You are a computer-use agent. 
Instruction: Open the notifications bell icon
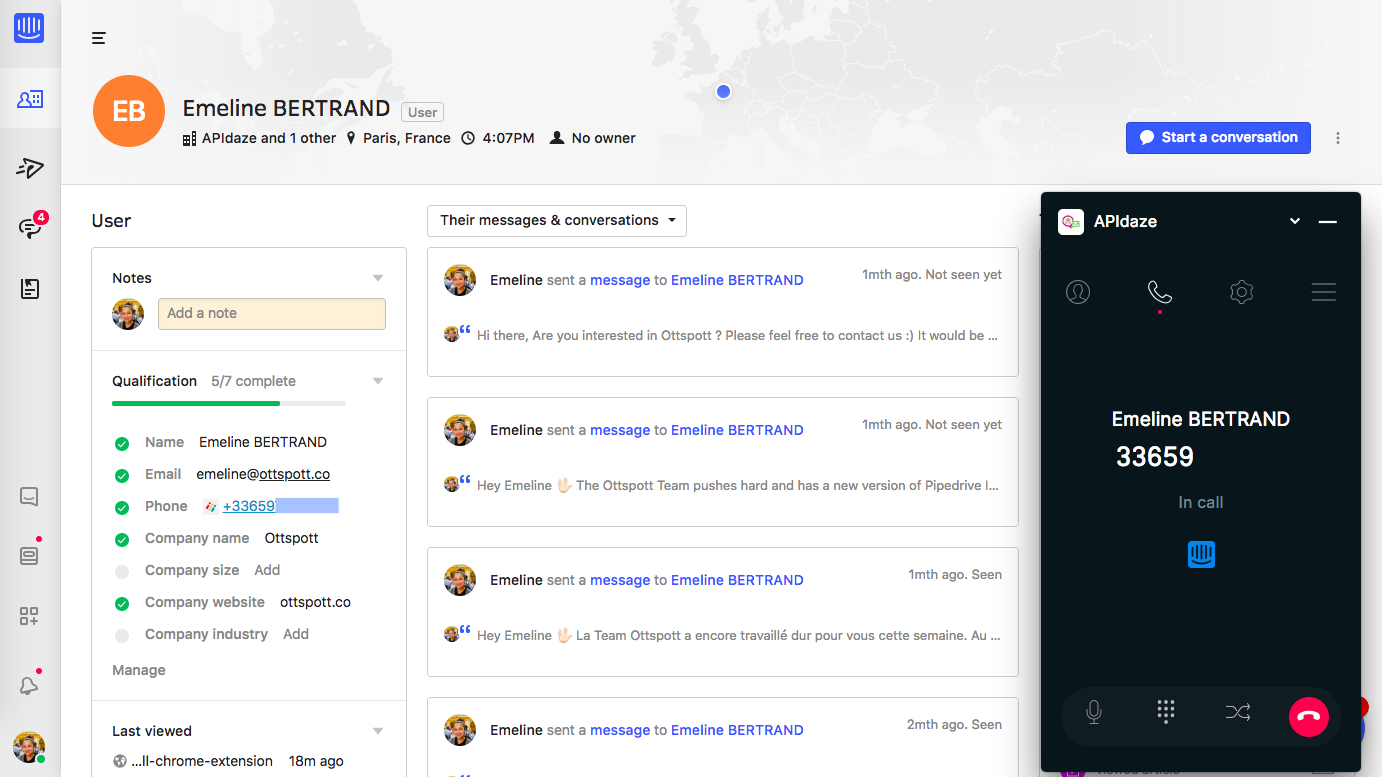coord(29,685)
